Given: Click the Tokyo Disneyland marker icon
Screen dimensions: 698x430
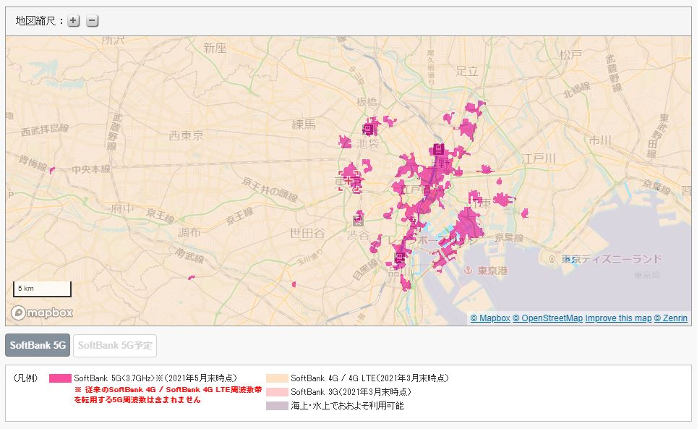Looking at the screenshot, I should click(552, 259).
